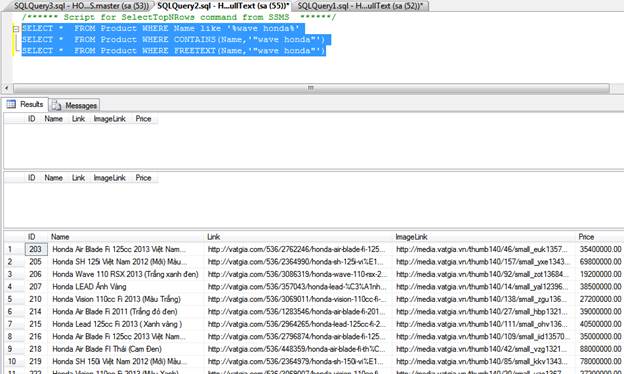The height and width of the screenshot is (374, 624).
Task: Select the ID cell 210
Action: [x=36, y=299]
